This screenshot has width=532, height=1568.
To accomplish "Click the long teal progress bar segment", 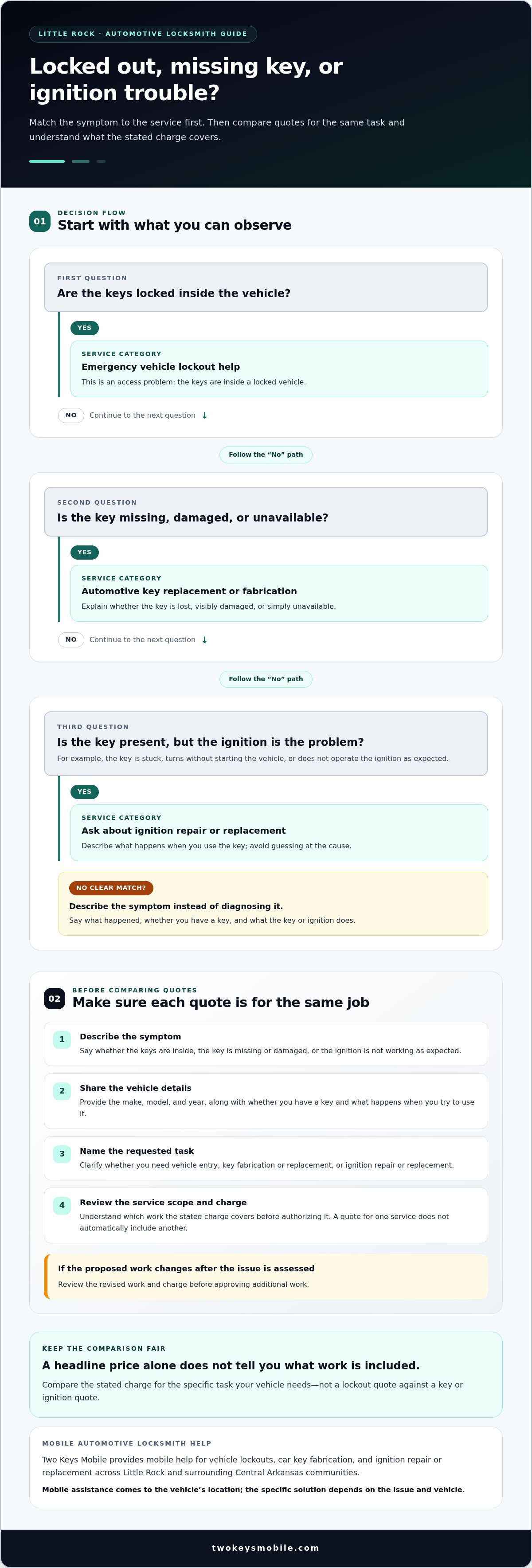I will (47, 161).
